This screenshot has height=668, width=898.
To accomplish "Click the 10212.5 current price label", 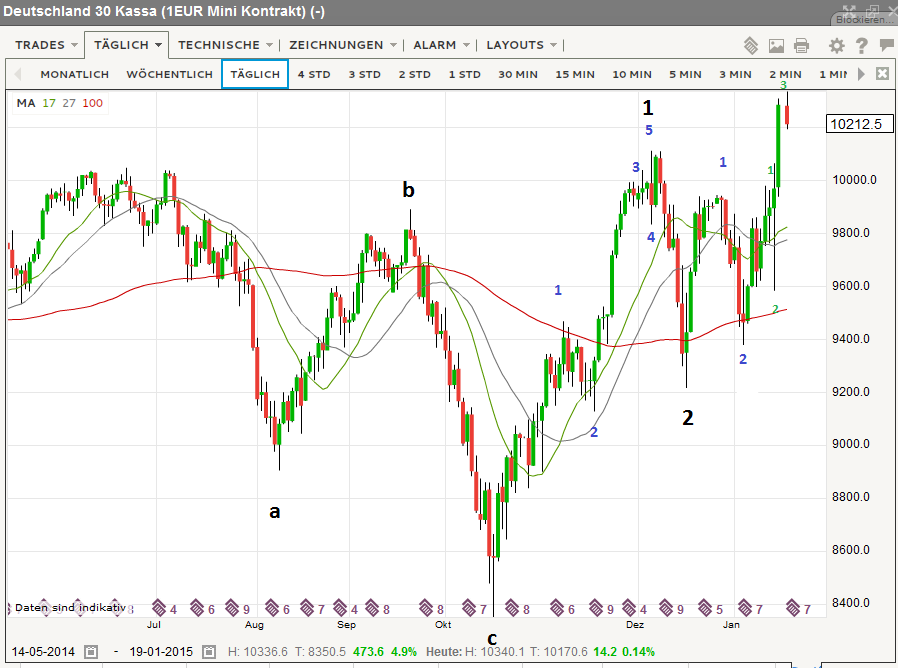I will pyautogui.click(x=856, y=125).
